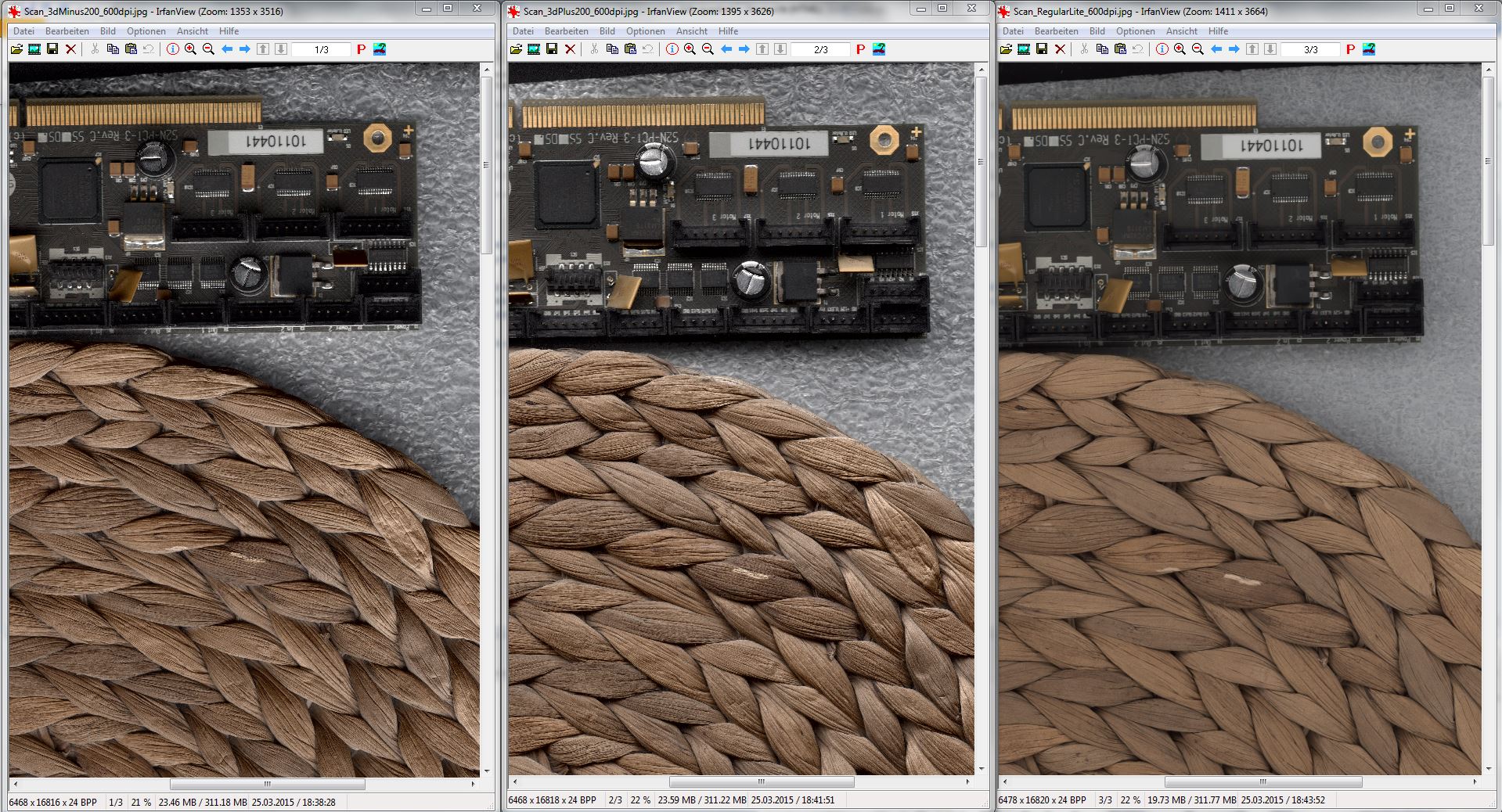
Task: Show image information in Scan_3dMinus200 window
Action: [x=172, y=49]
